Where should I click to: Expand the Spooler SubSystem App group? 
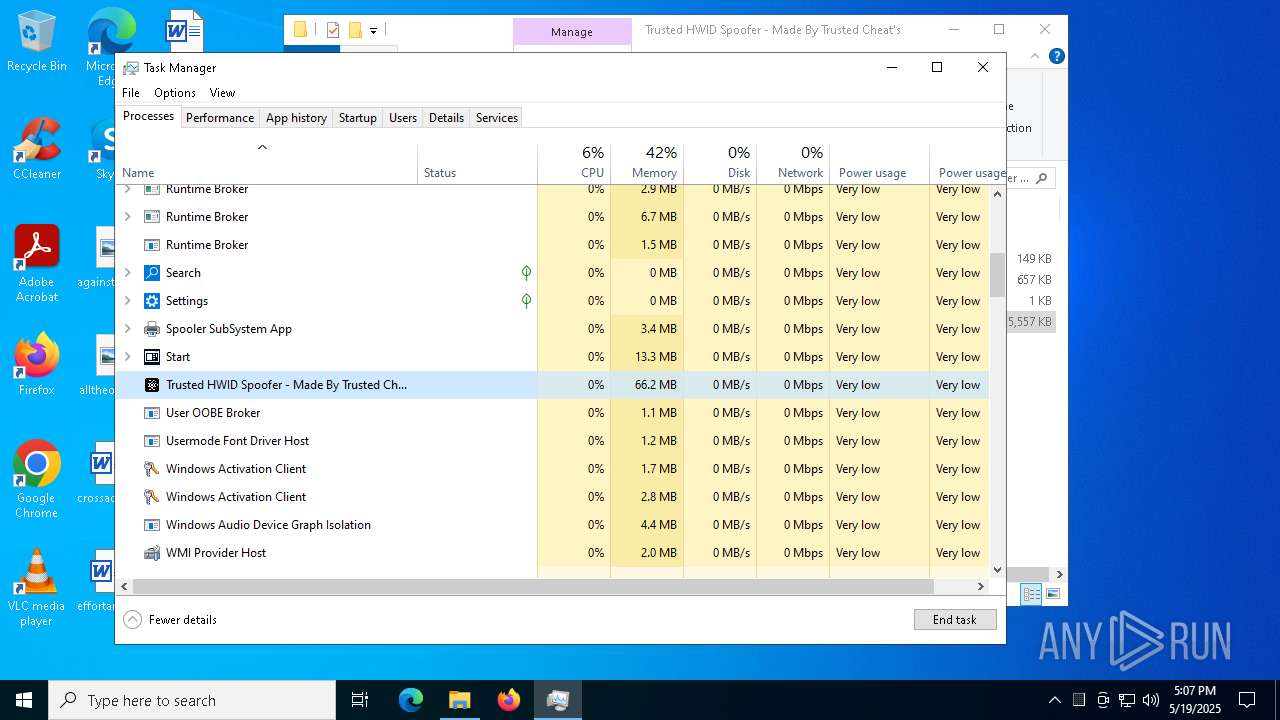(x=127, y=329)
